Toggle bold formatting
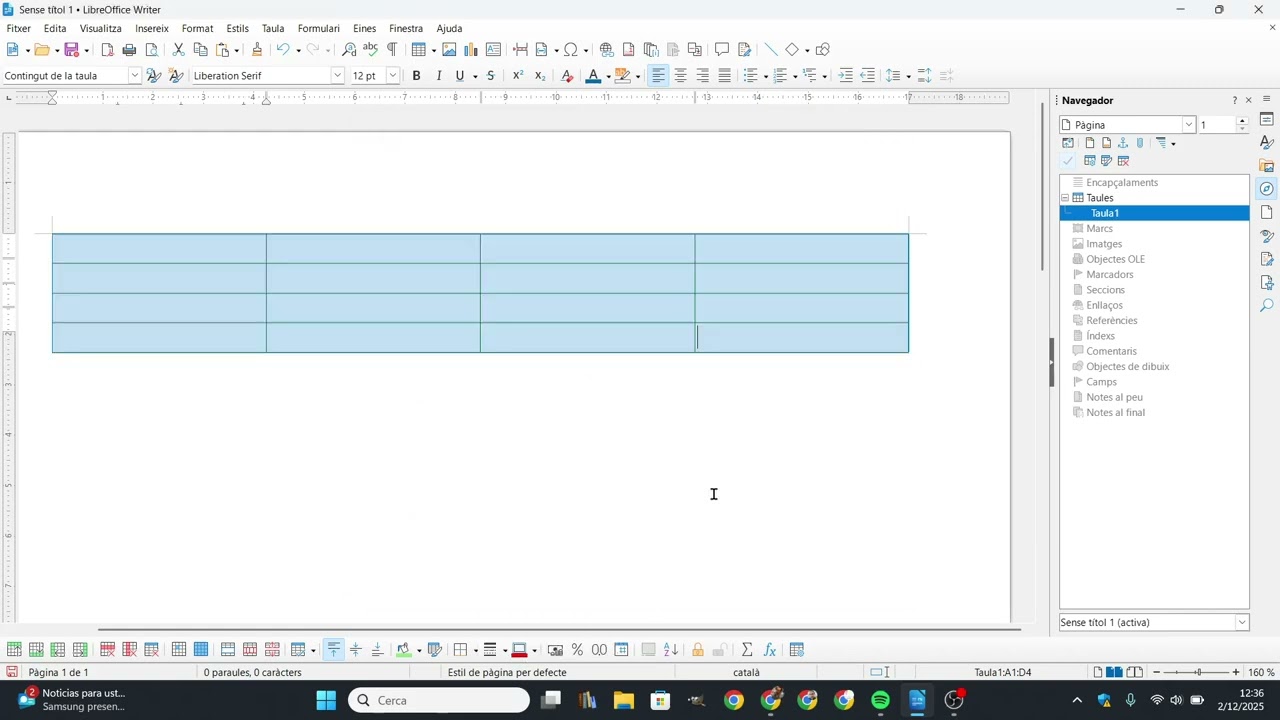1280x720 pixels. tap(417, 76)
